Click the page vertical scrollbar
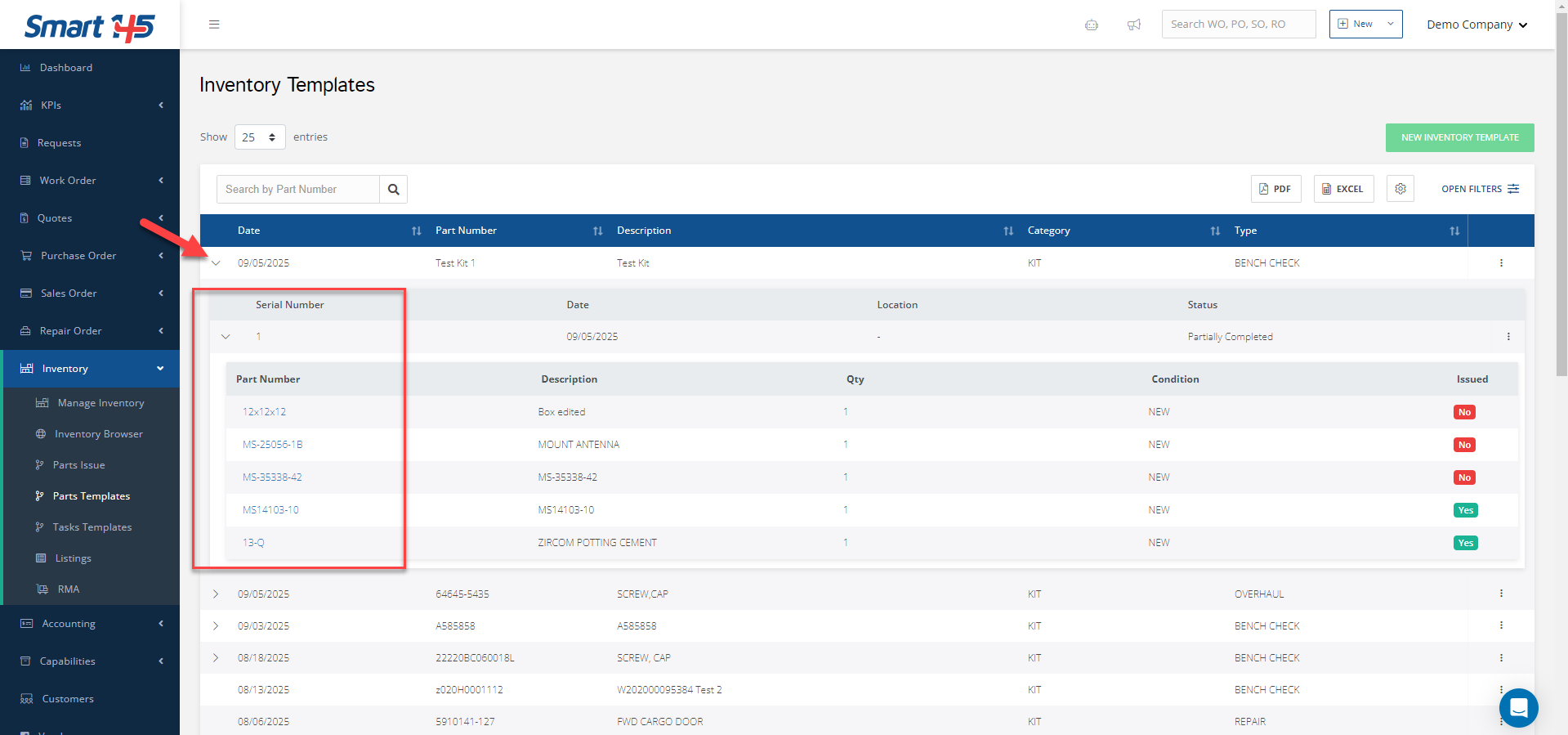The width and height of the screenshot is (1568, 735). point(1561,196)
